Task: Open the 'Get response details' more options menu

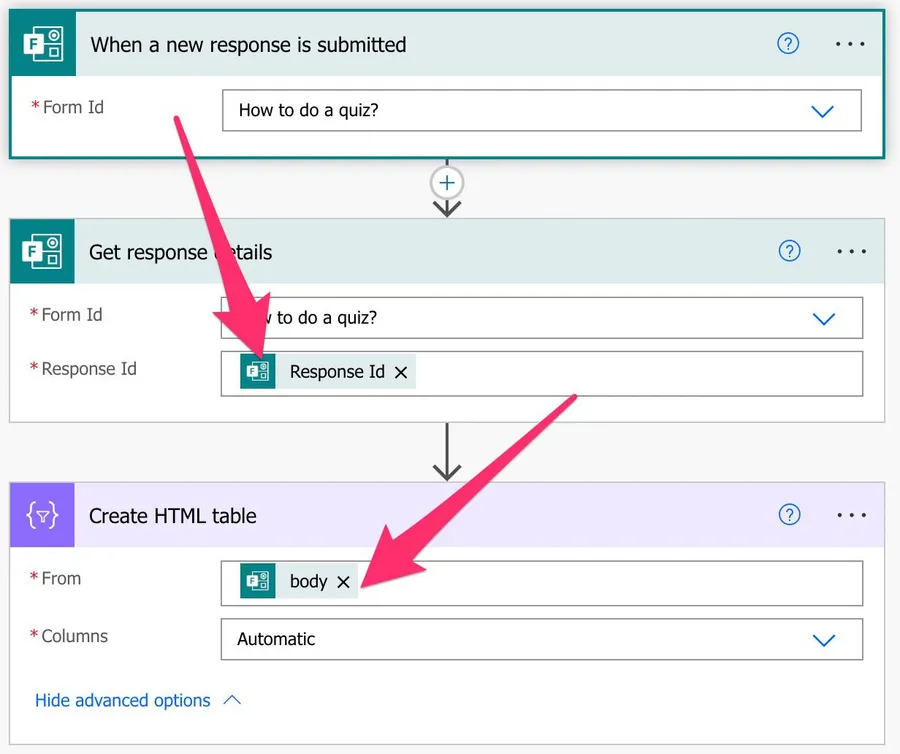Action: coord(851,251)
